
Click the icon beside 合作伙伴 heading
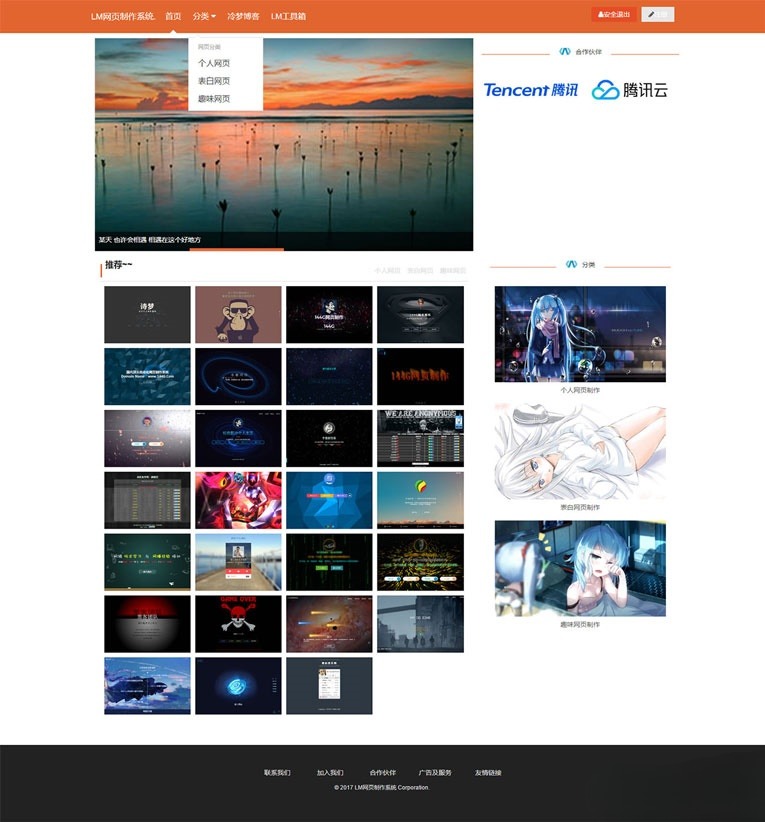tap(565, 51)
